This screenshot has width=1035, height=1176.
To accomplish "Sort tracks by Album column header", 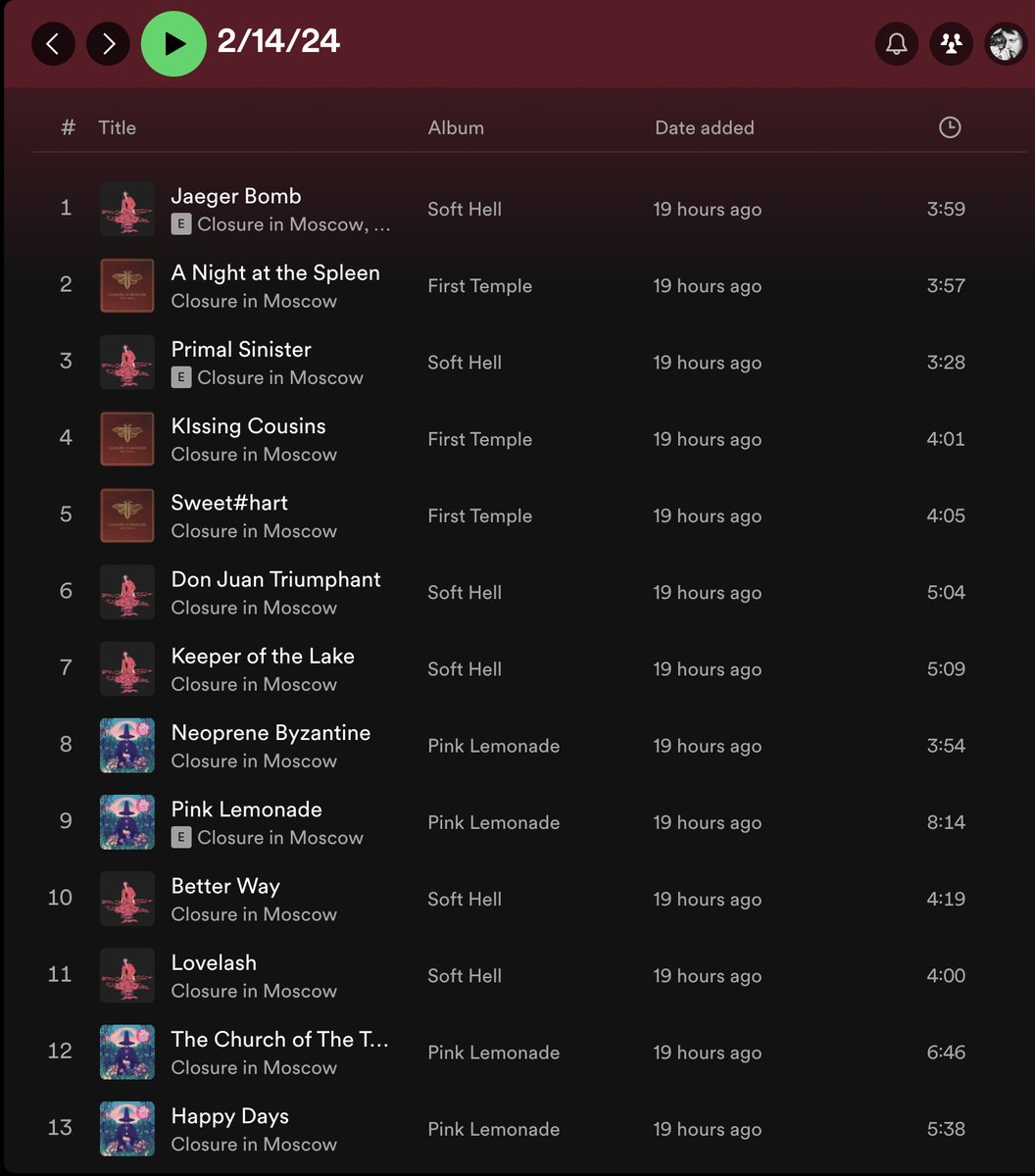I will click(456, 127).
